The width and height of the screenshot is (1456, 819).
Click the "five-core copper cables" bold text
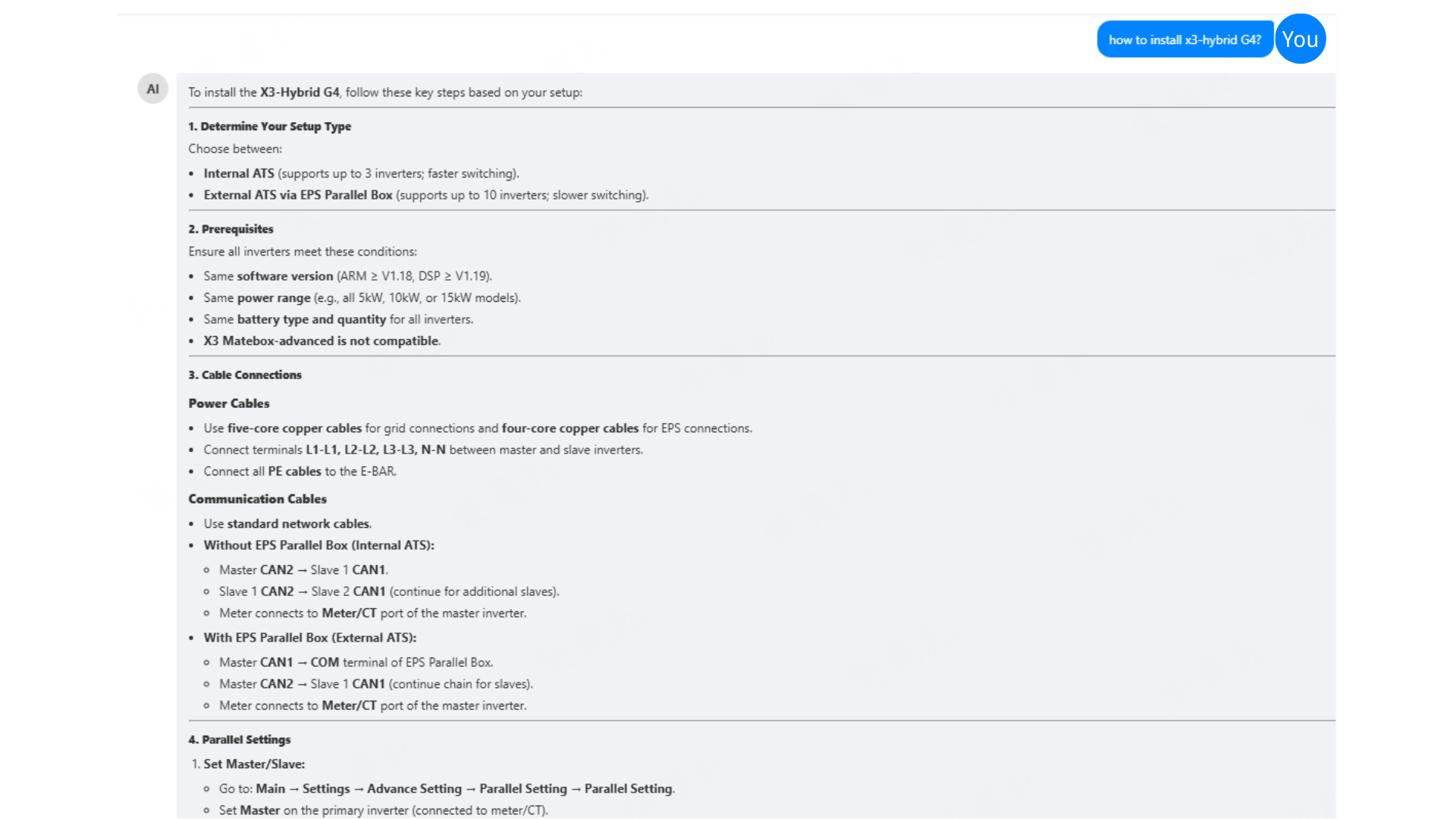294,428
